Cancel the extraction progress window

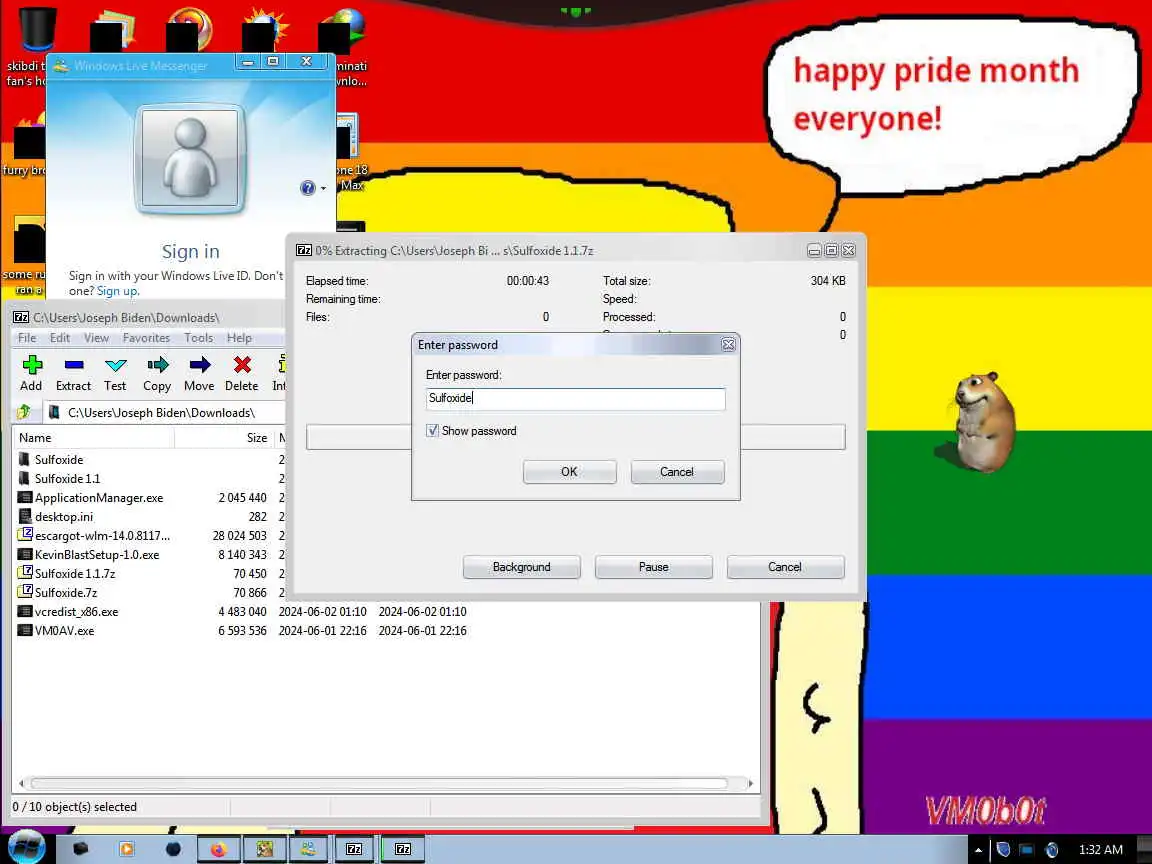[x=785, y=567]
